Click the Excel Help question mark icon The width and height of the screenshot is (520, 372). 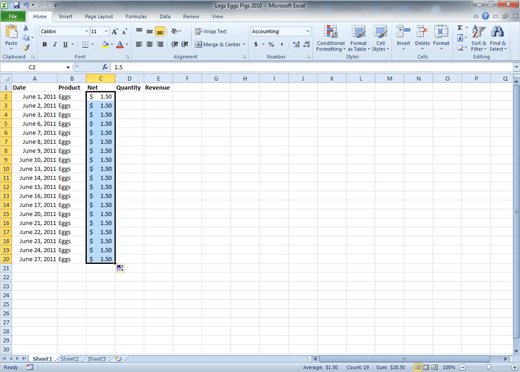tap(485, 16)
